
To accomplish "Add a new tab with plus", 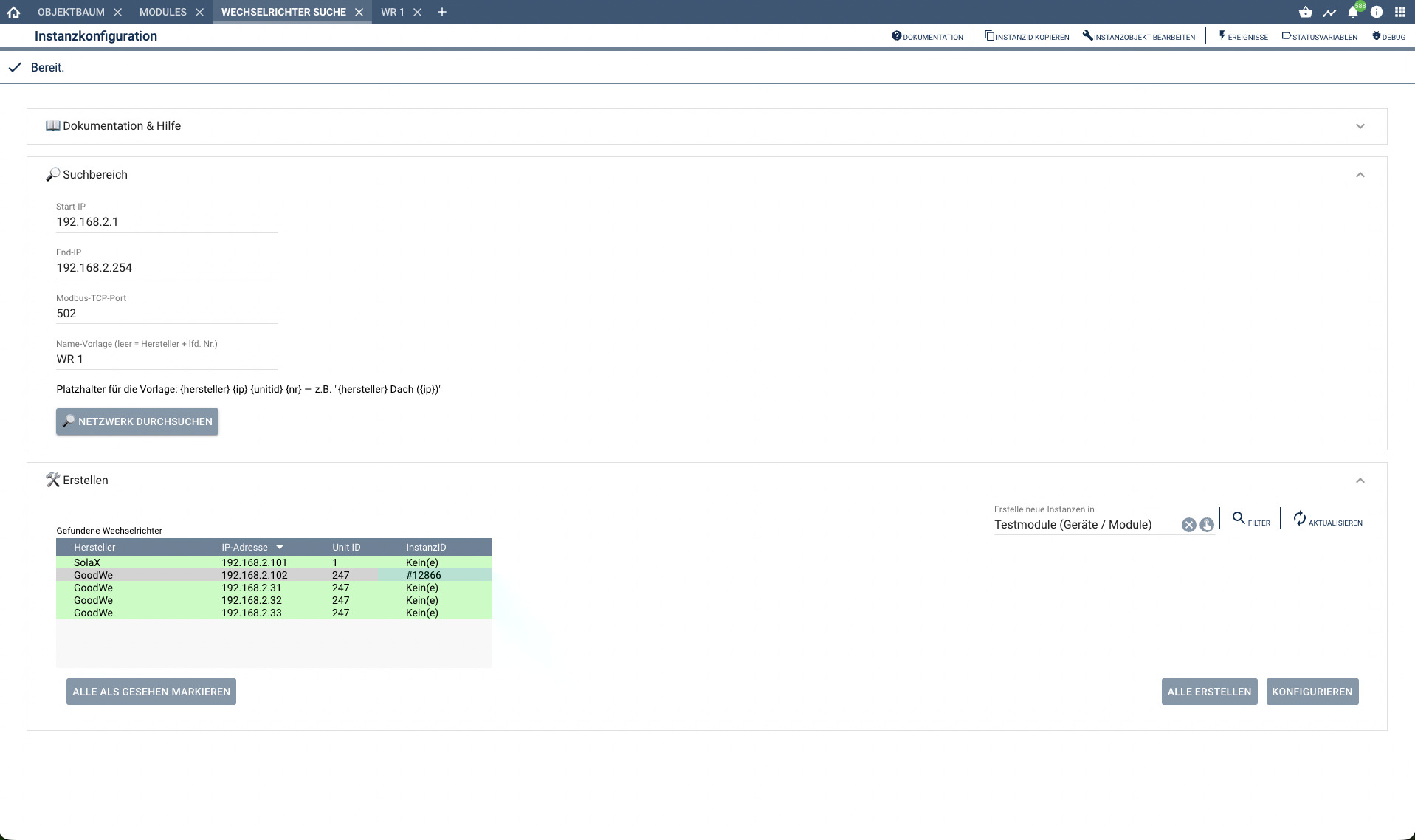I will 442,12.
